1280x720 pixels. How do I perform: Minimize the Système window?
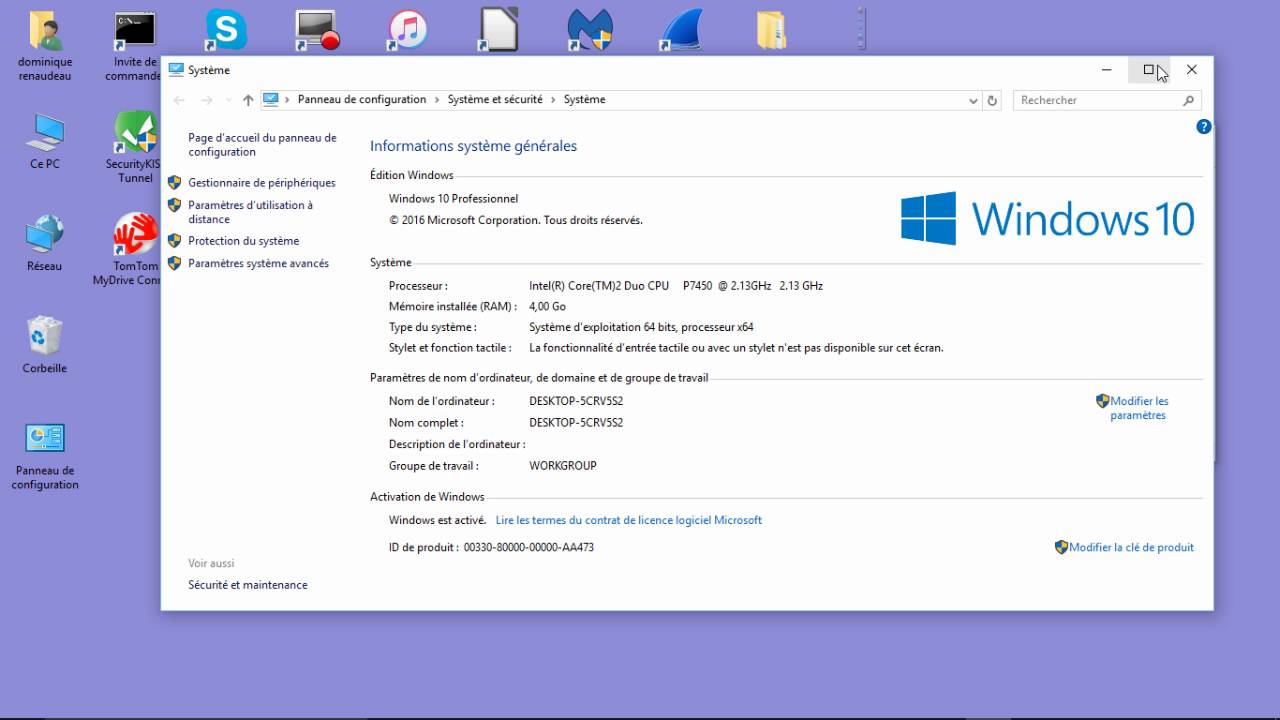coord(1106,70)
